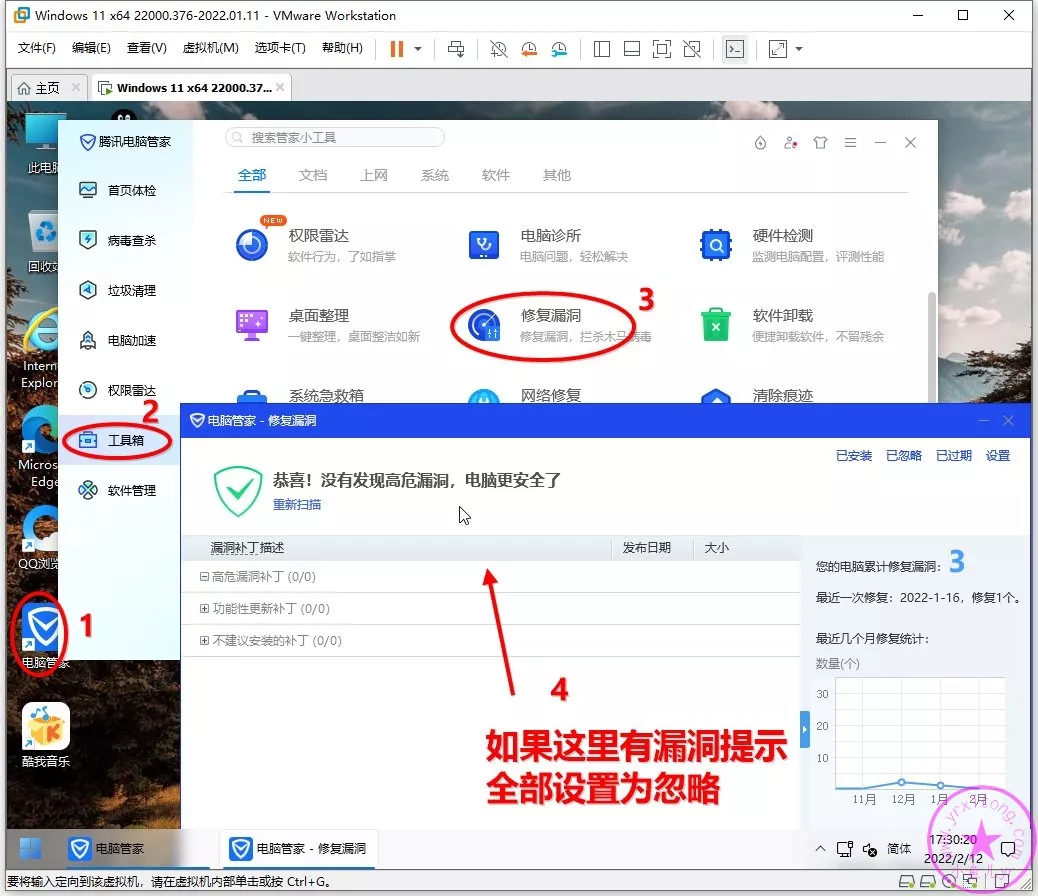Open 电脑管家 desktop shortcut

(x=45, y=632)
